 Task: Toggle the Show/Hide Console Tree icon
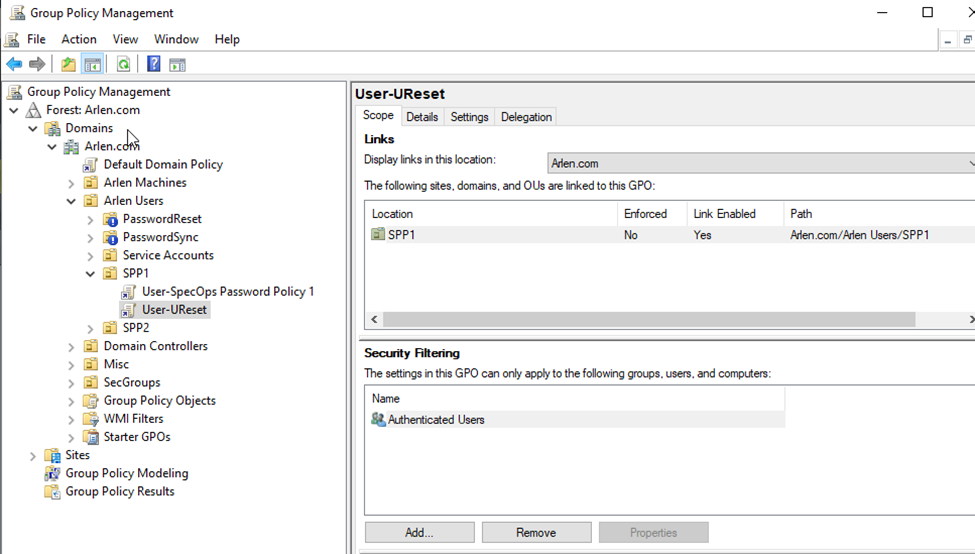(x=93, y=64)
